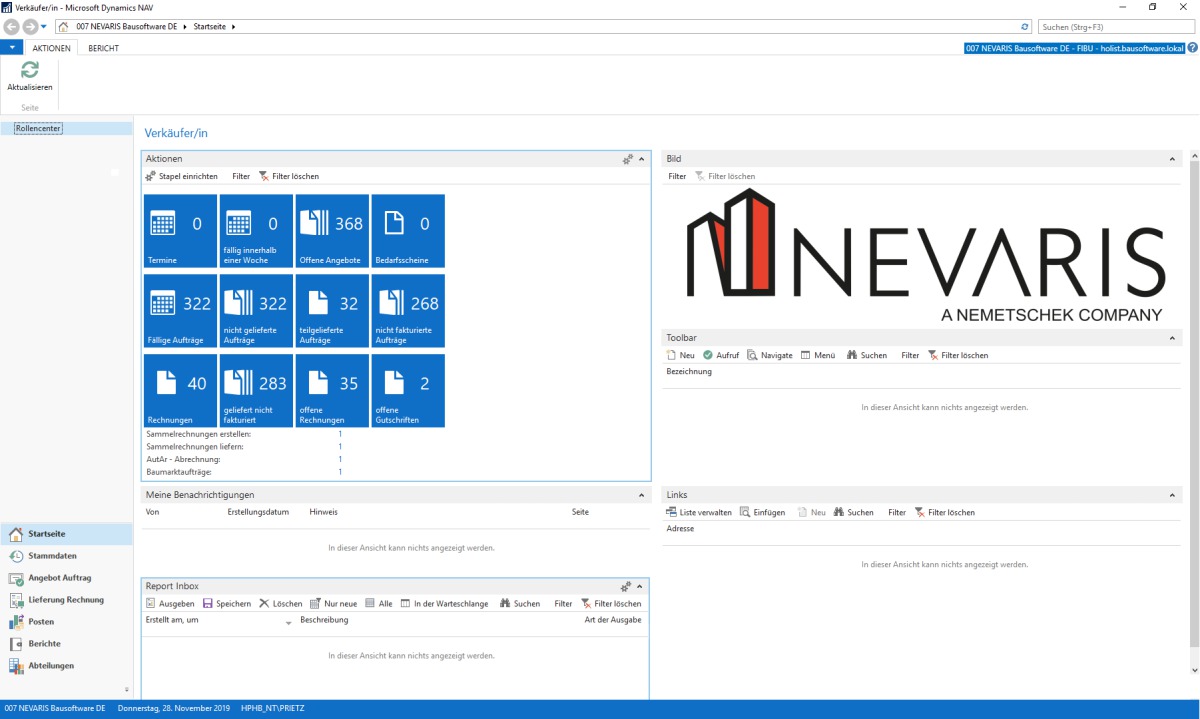The width and height of the screenshot is (1200, 719).
Task: Open the Fällige Aufträge tile
Action: tap(180, 310)
